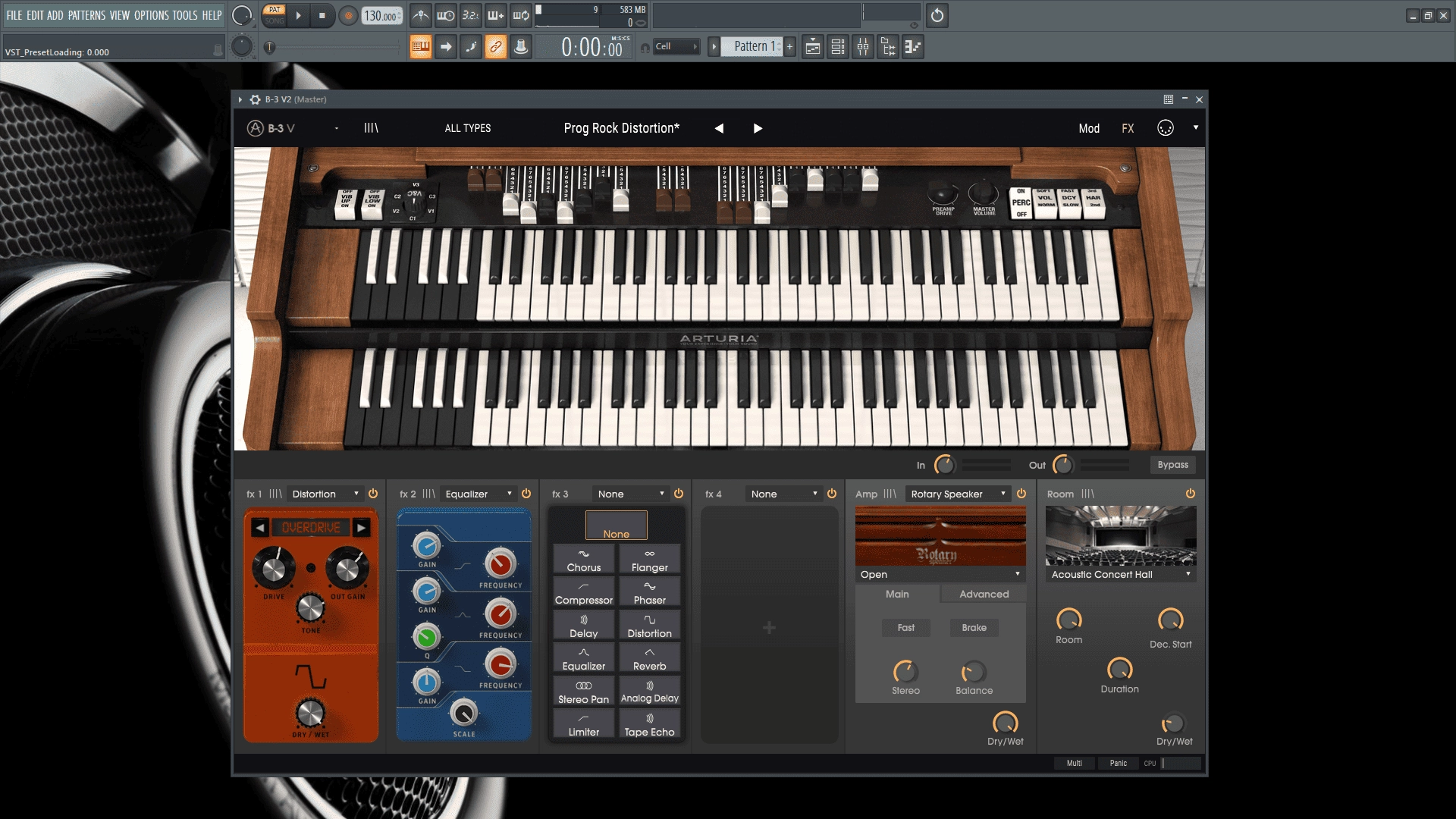Viewport: 1456px width, 819px height.
Task: Click the Bypass button
Action: (x=1172, y=465)
